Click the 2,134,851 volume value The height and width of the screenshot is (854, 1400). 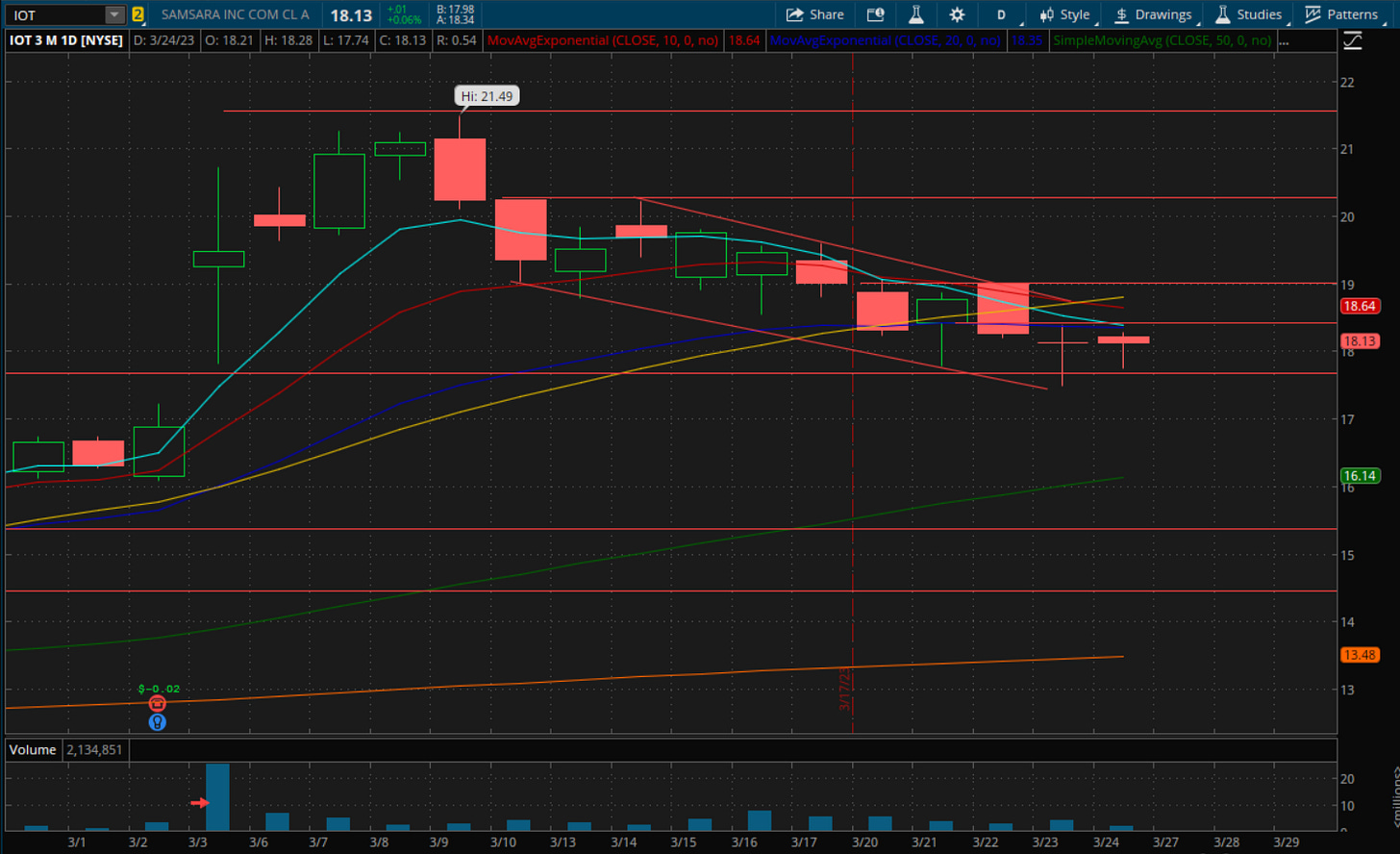pos(94,749)
